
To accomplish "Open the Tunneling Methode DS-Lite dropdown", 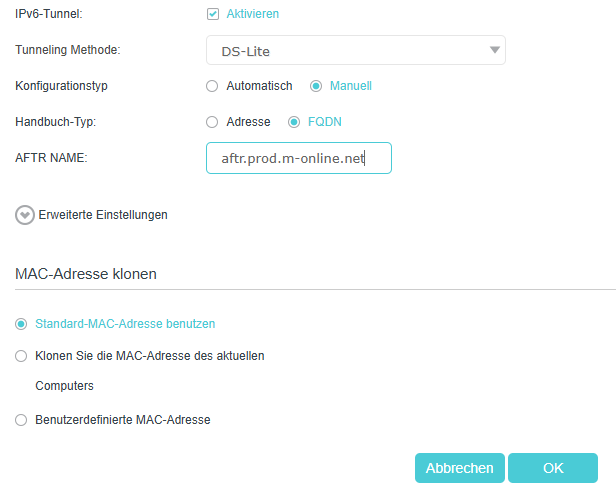I will [x=356, y=50].
